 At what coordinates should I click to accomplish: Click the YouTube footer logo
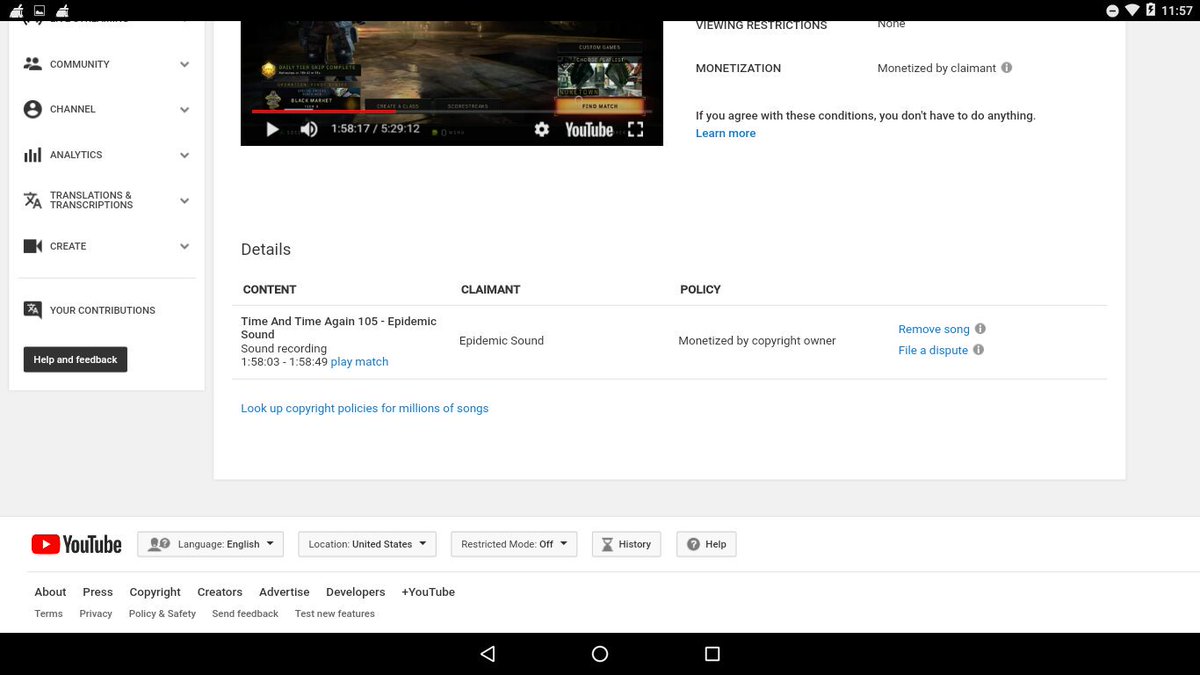point(77,544)
